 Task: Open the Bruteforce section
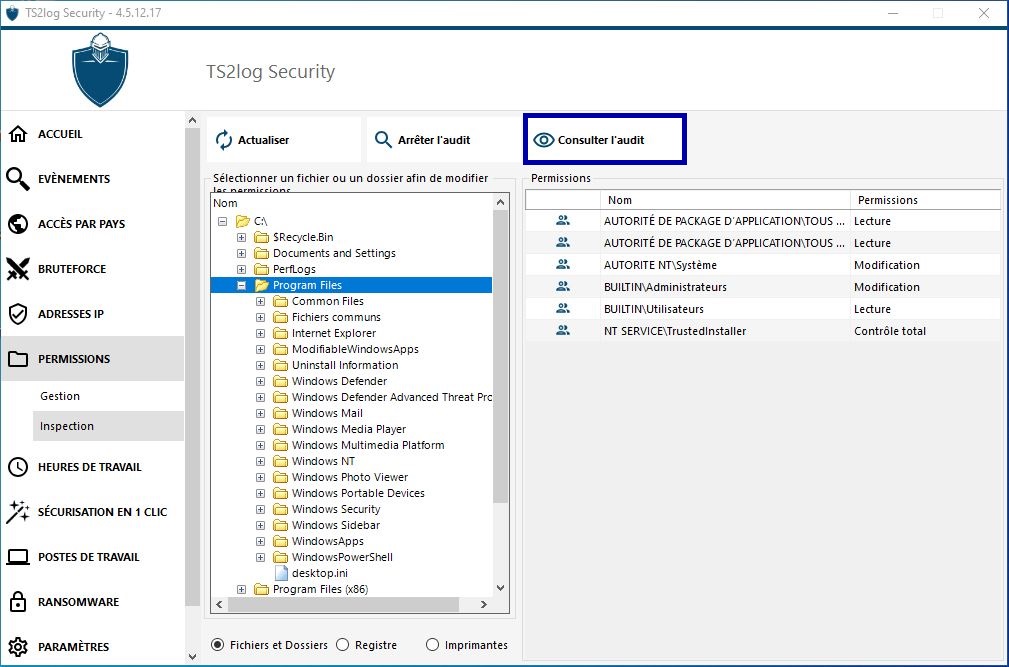tap(93, 269)
